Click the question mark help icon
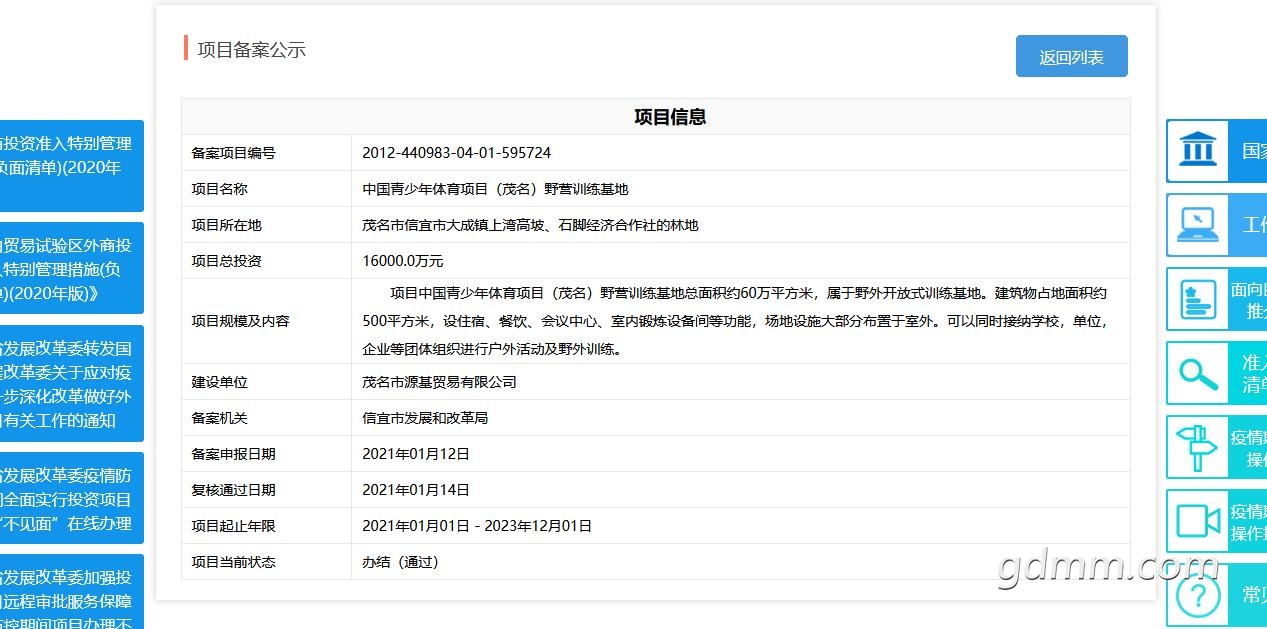 click(1196, 596)
